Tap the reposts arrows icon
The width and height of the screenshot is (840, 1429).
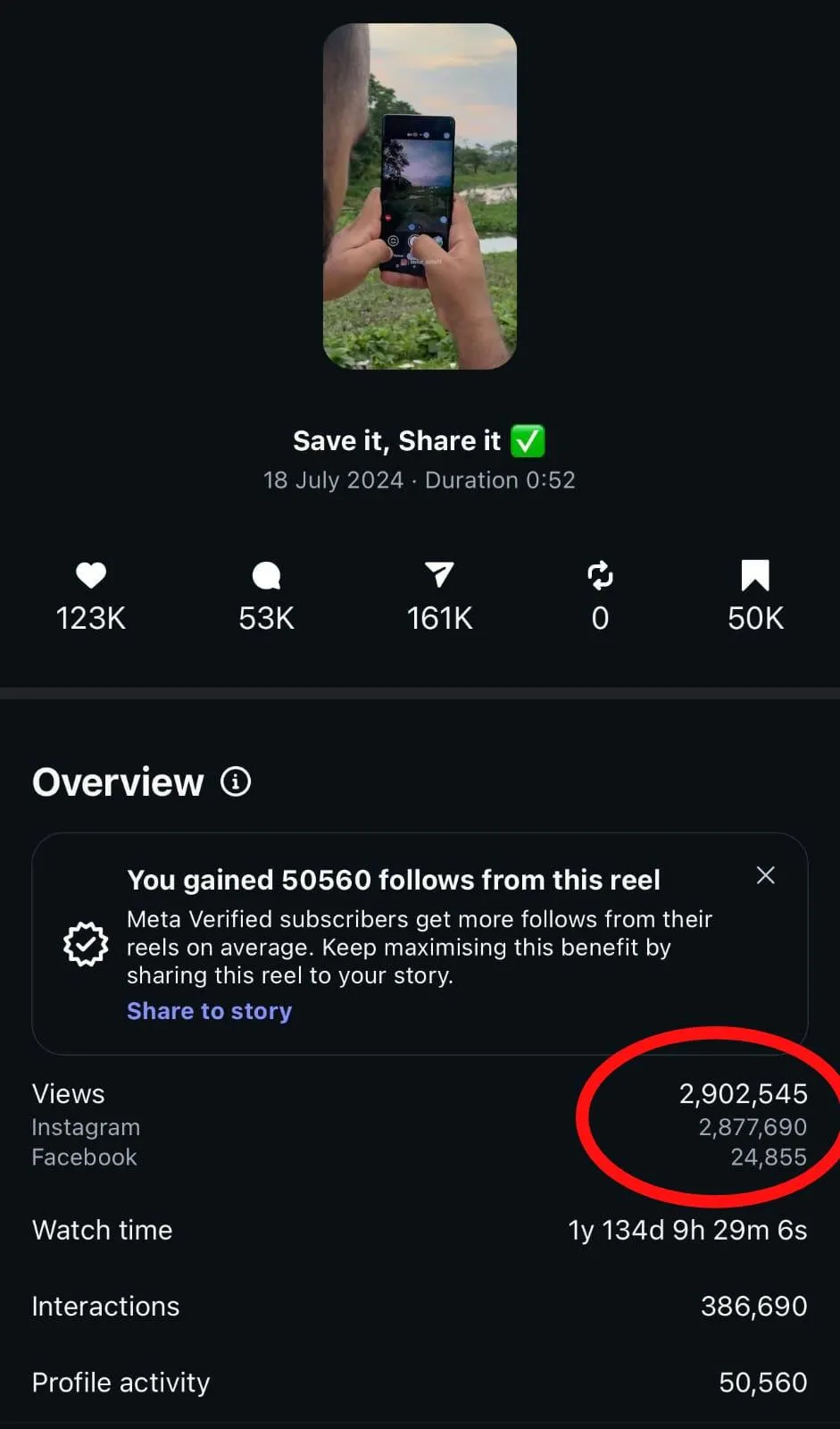click(600, 575)
